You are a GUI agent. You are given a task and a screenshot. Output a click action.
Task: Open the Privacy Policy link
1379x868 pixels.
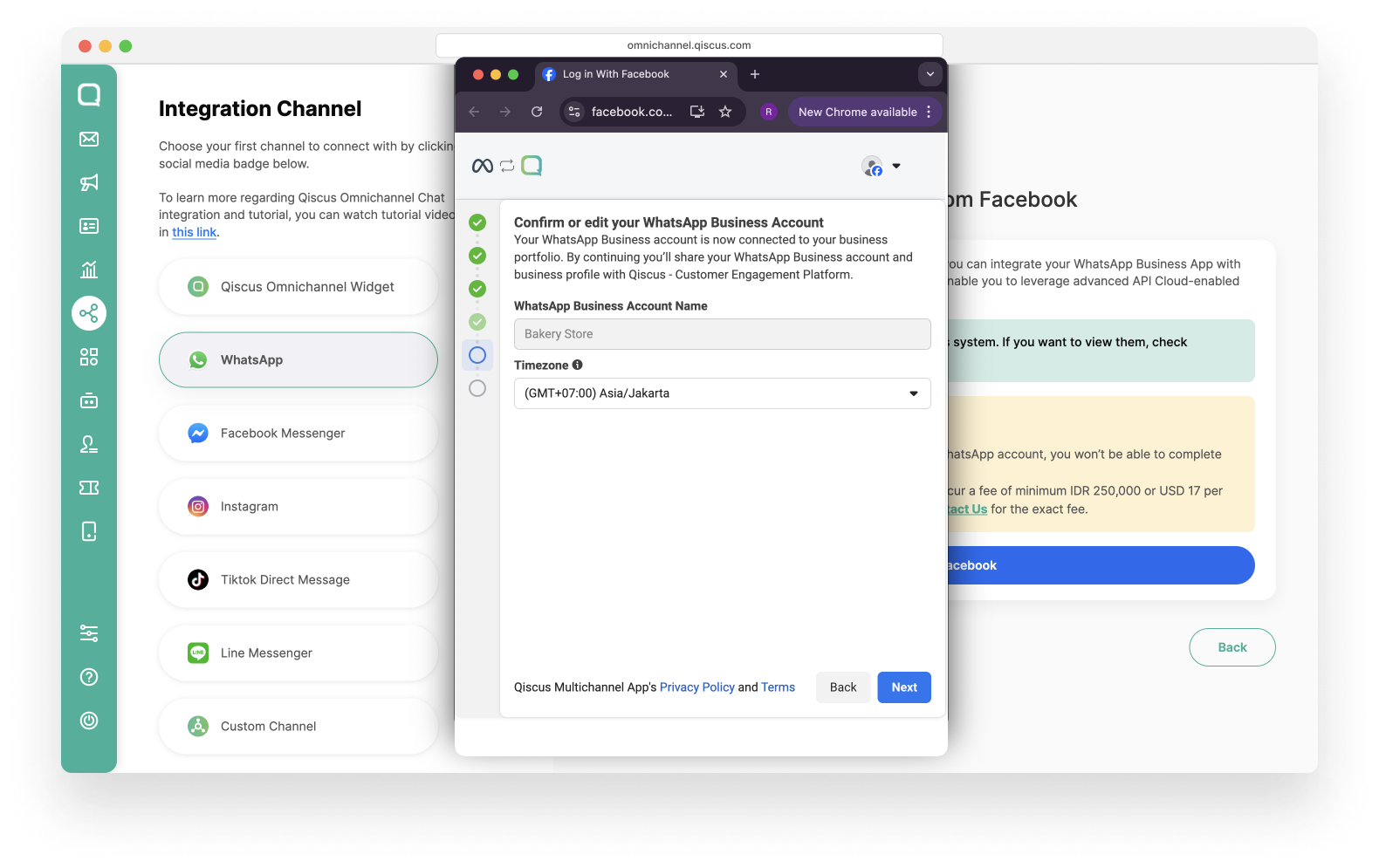[697, 687]
